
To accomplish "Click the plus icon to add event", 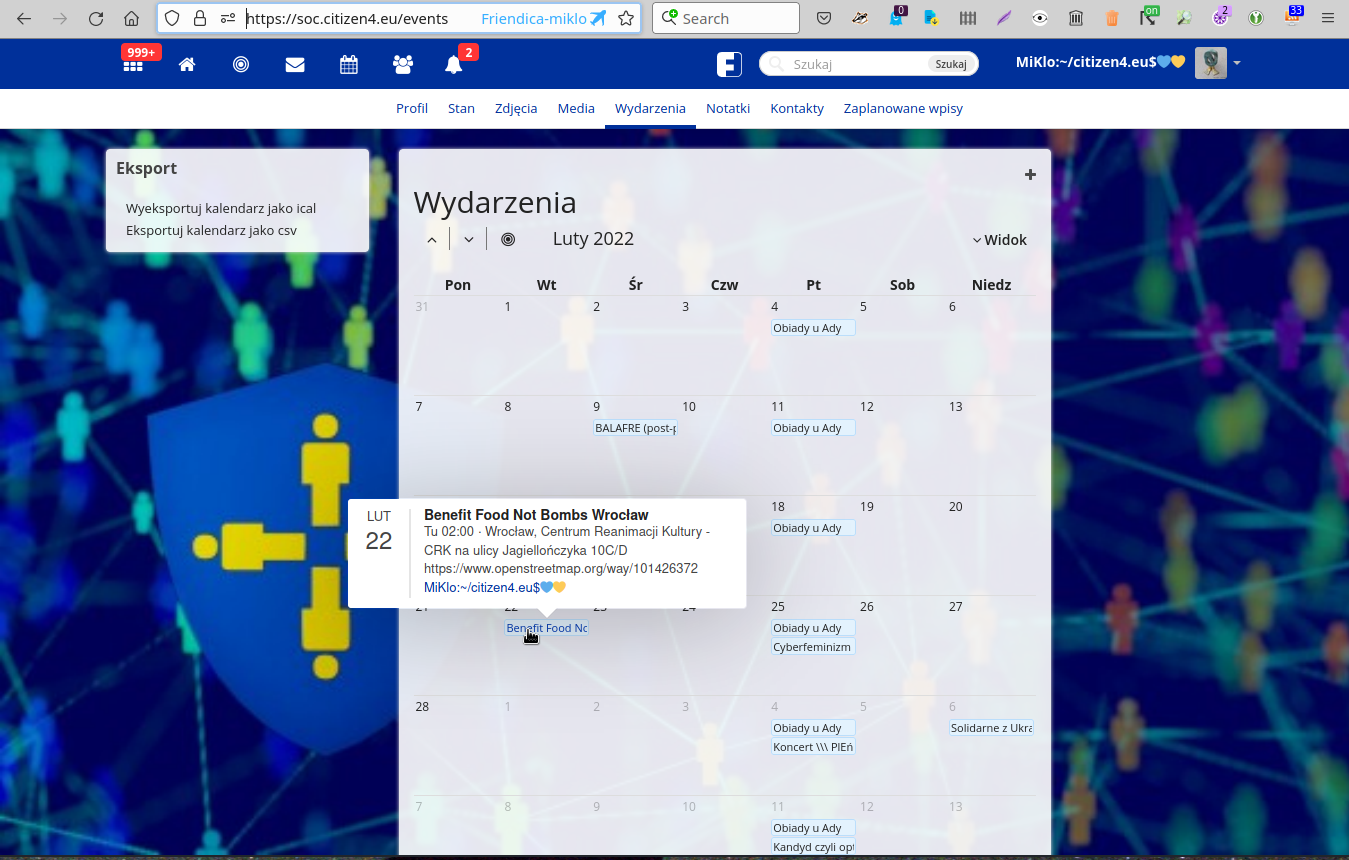I will [x=1030, y=175].
